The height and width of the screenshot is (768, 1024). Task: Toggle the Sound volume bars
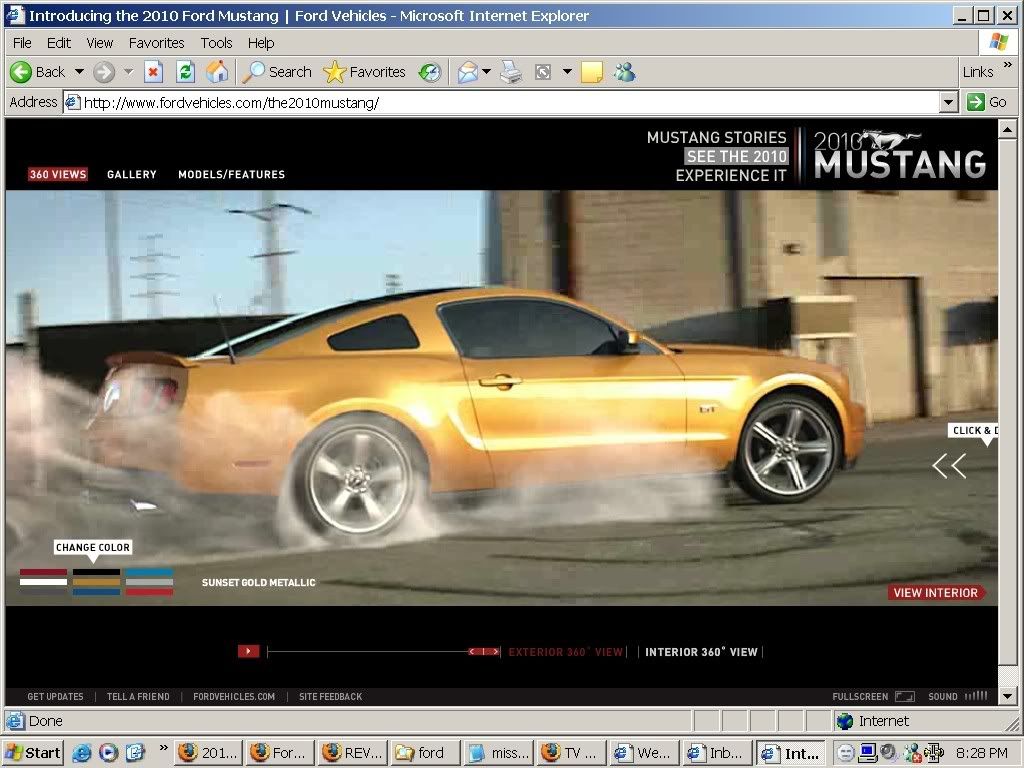pos(976,696)
